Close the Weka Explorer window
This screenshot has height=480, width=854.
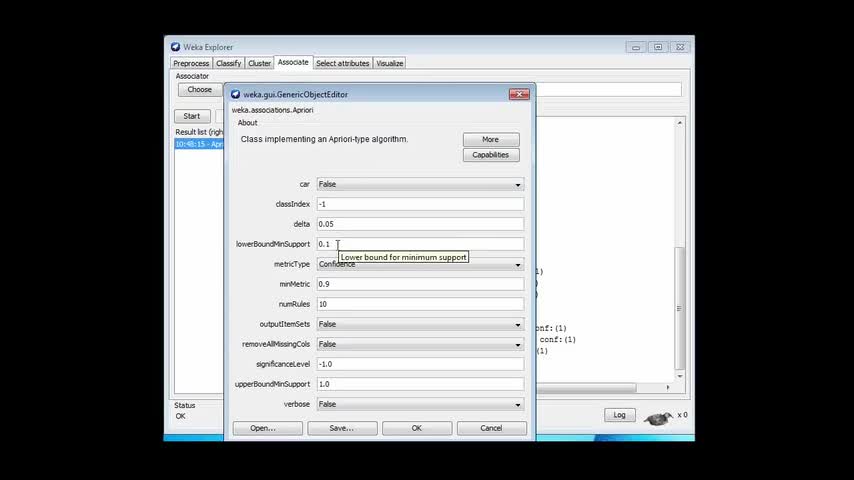click(x=680, y=47)
